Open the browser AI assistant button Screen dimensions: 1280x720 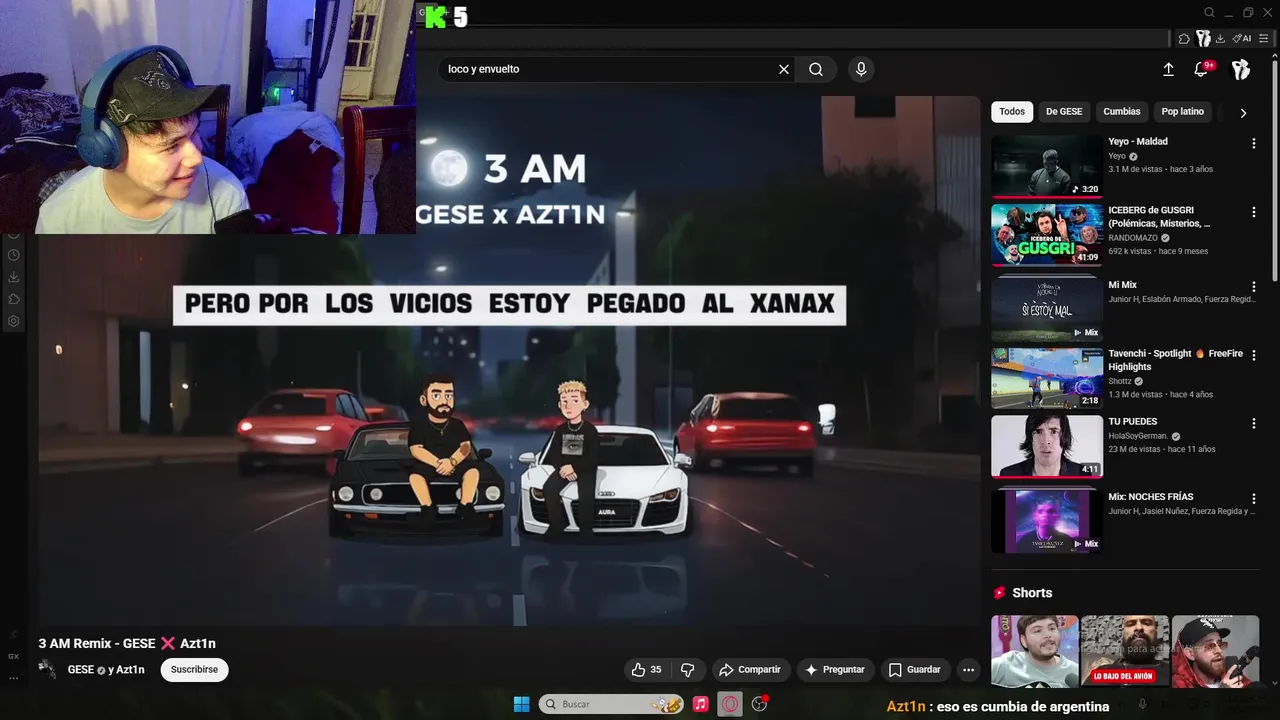pyautogui.click(x=1242, y=39)
